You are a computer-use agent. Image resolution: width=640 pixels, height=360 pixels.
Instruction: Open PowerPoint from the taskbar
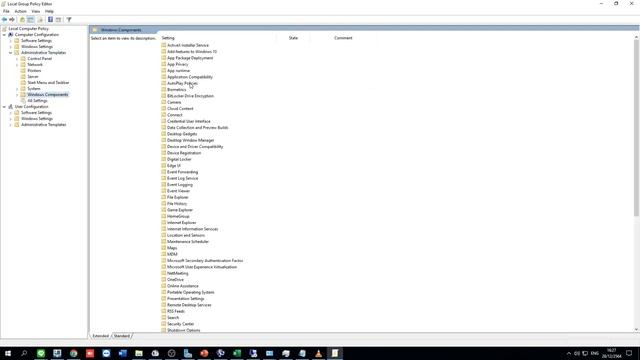(x=204, y=353)
